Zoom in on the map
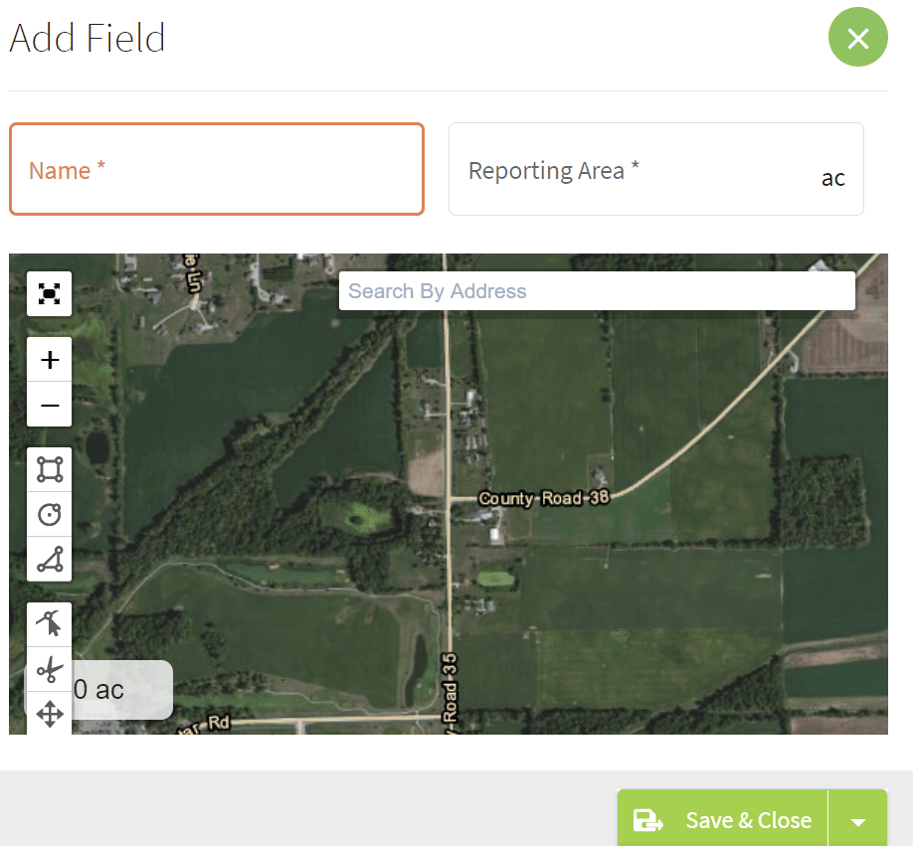 click(x=49, y=359)
